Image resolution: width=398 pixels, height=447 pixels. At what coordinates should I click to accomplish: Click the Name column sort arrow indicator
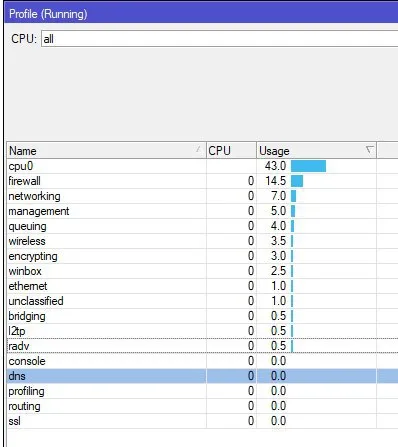pos(199,149)
